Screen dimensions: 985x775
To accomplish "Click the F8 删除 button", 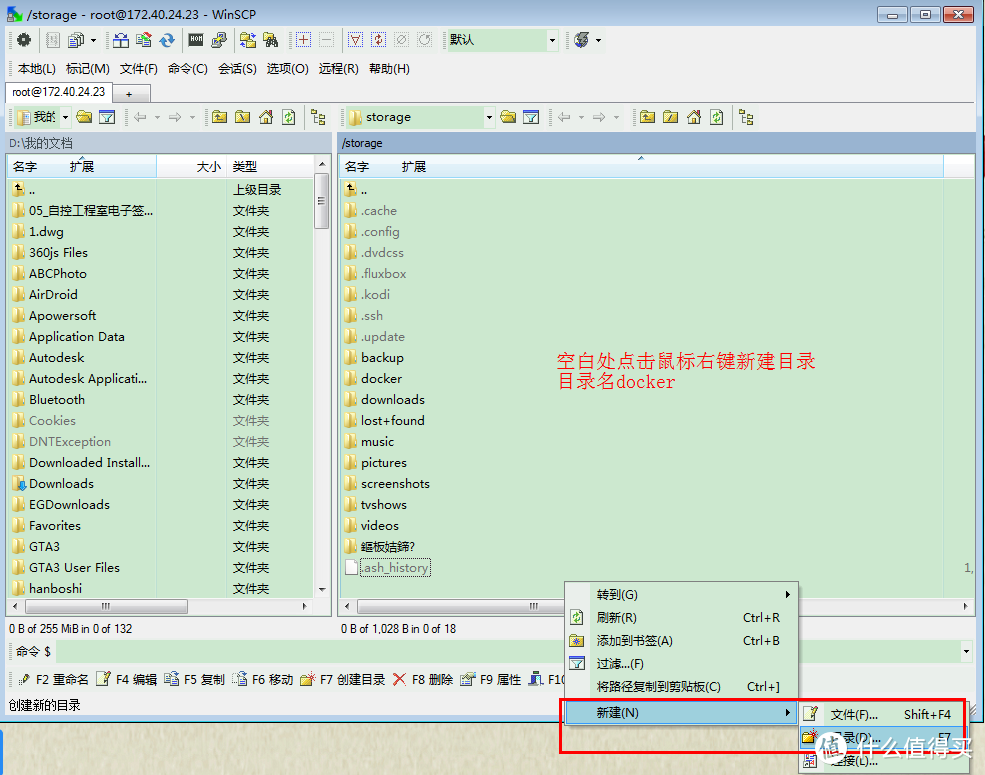I will 423,680.
